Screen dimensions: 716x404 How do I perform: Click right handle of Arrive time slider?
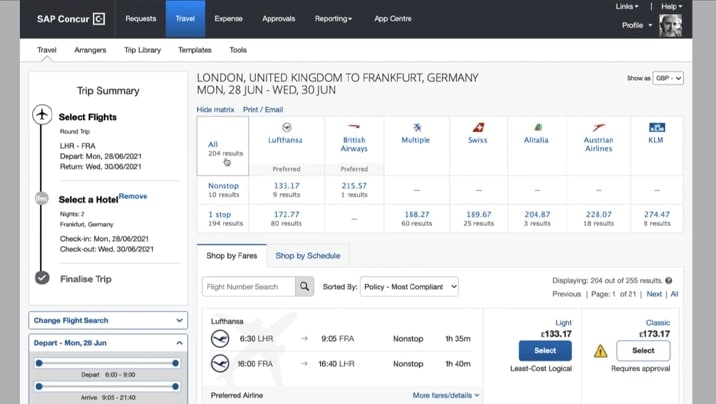coord(175,386)
